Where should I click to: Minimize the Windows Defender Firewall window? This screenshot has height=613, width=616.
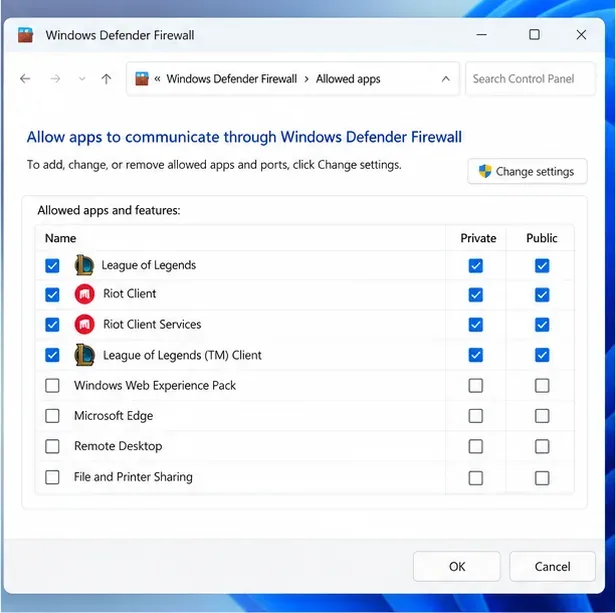pos(481,35)
